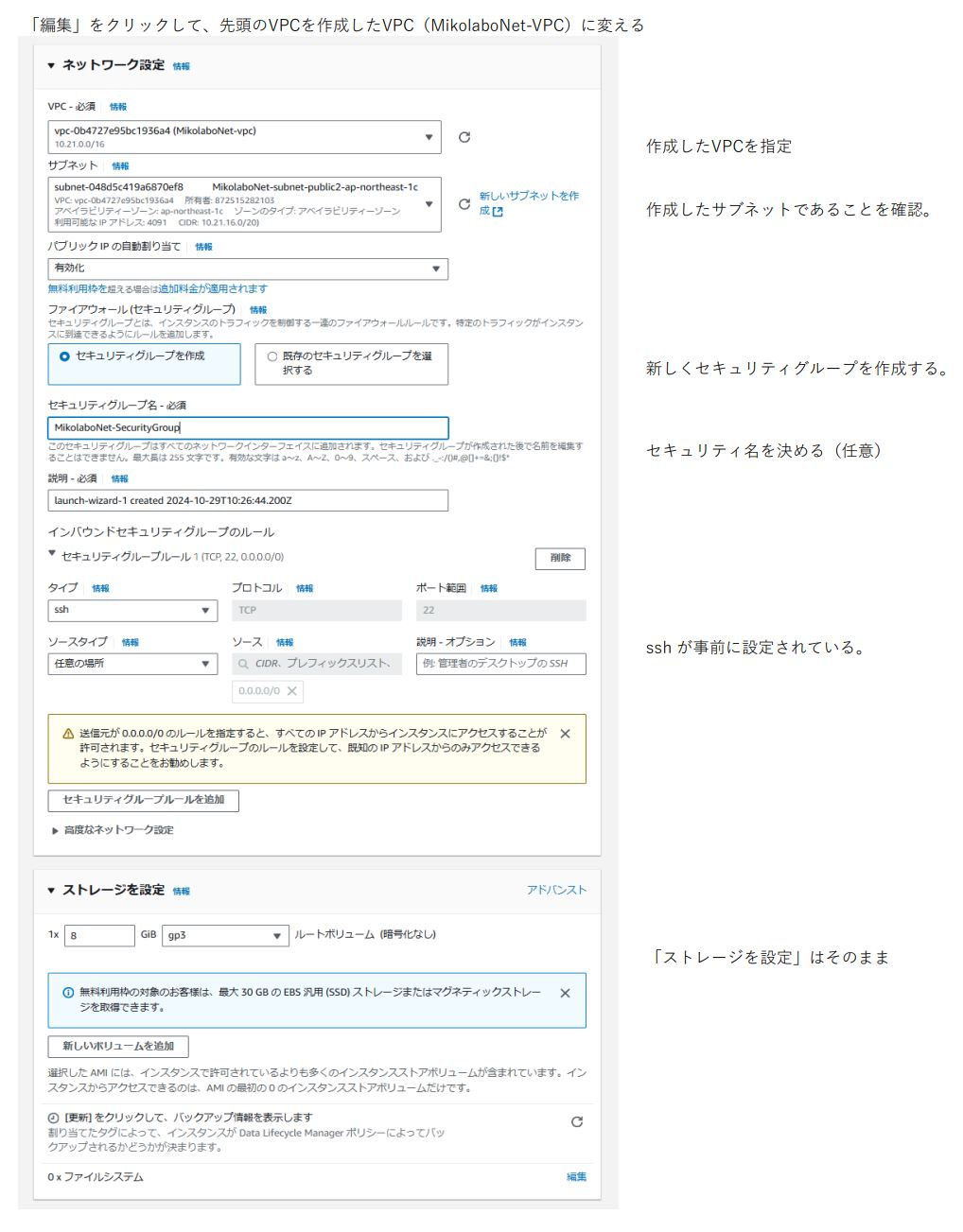
Task: Collapse the 'ネットワーク設定' section
Action: [51, 65]
